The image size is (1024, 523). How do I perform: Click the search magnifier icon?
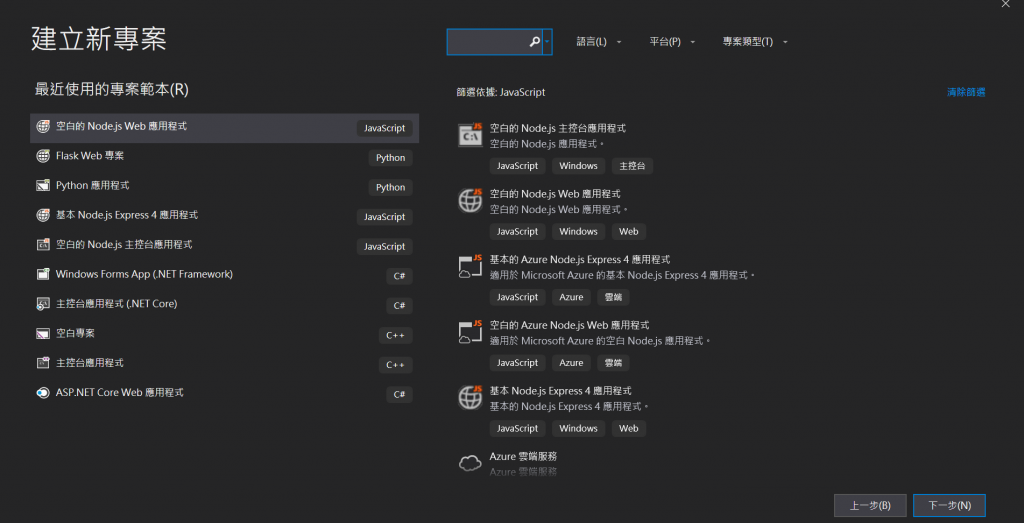534,42
